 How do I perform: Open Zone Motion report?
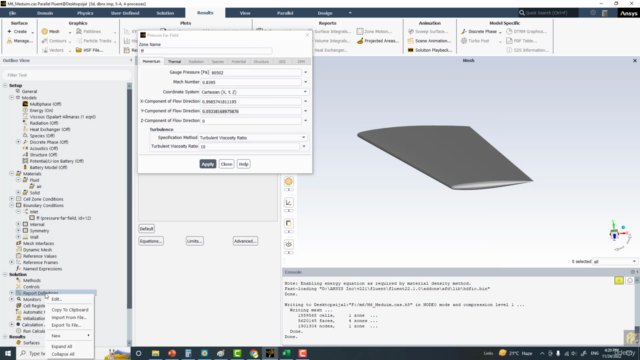point(374,31)
